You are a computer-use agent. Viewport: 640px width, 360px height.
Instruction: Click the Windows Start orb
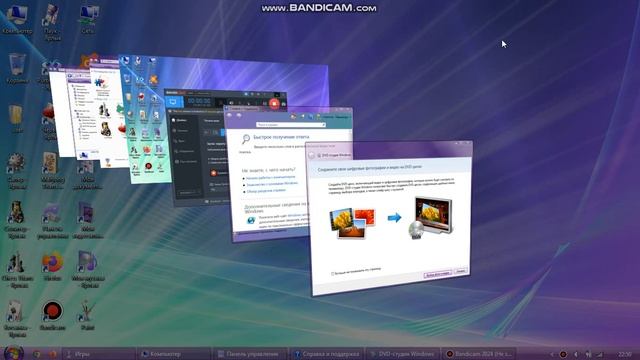click(13, 353)
